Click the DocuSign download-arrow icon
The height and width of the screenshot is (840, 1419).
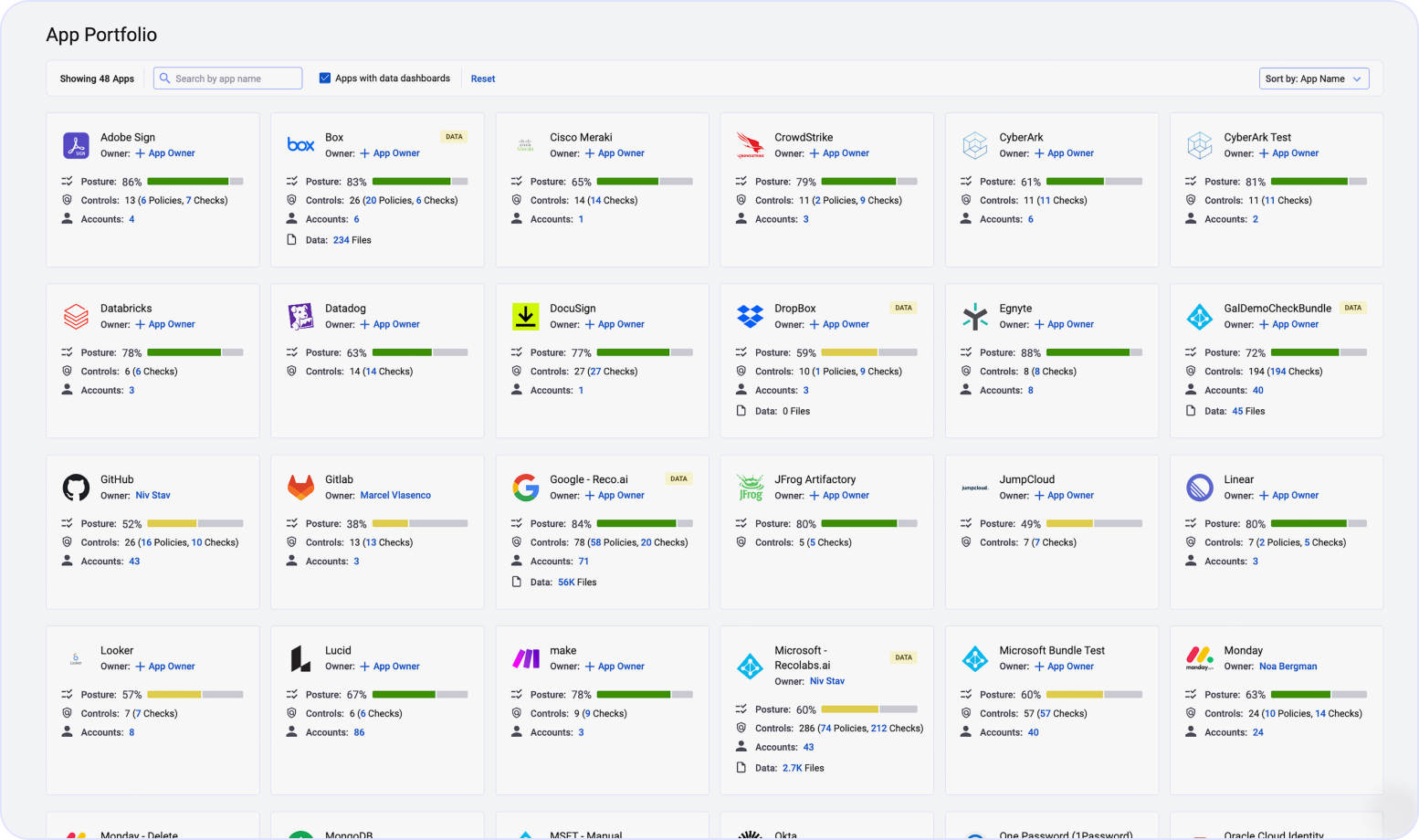tap(525, 316)
